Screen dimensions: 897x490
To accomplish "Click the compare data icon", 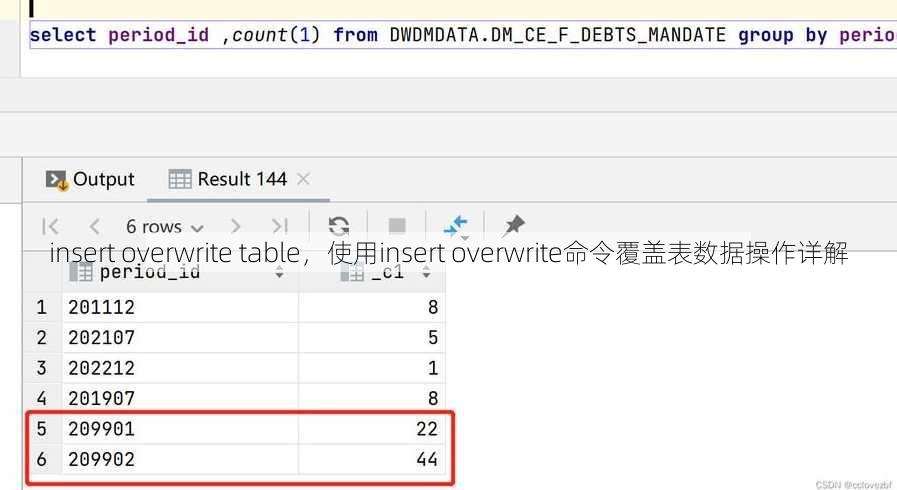I will click(x=456, y=226).
